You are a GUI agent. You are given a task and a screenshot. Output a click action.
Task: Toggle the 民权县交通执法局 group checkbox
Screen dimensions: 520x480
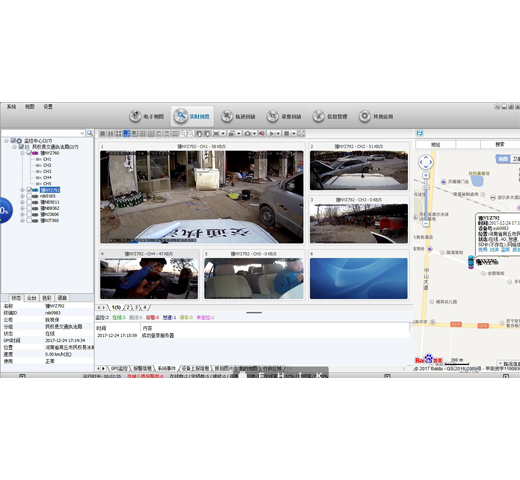[21, 147]
